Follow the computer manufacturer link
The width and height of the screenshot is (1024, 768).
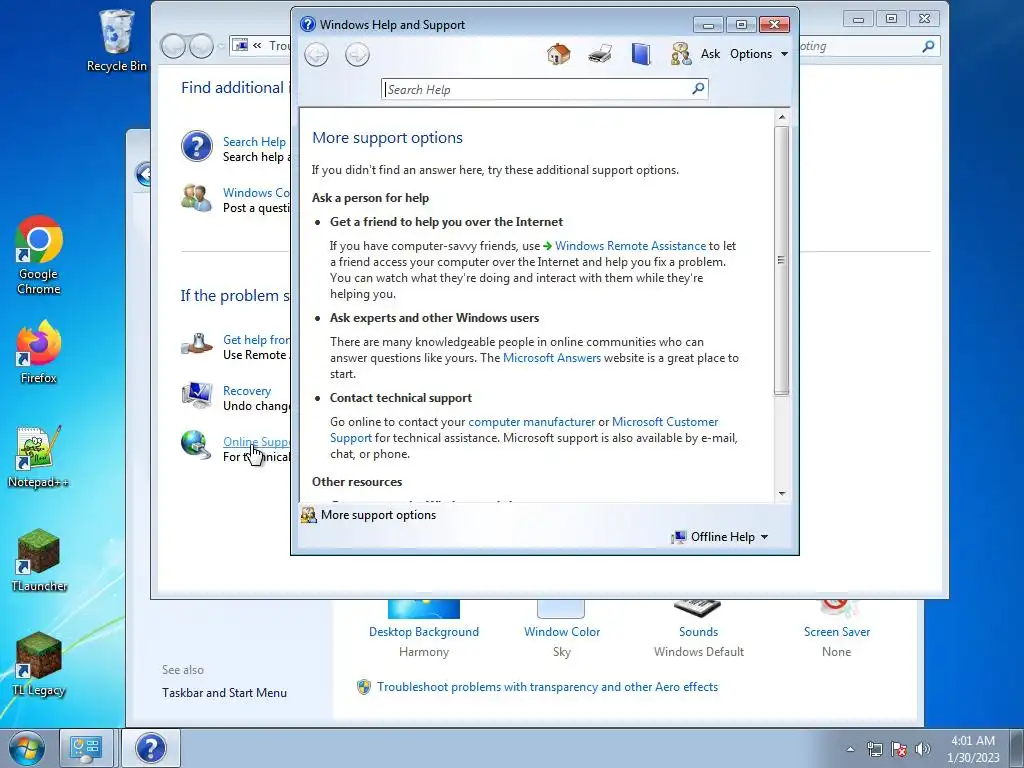click(x=532, y=422)
